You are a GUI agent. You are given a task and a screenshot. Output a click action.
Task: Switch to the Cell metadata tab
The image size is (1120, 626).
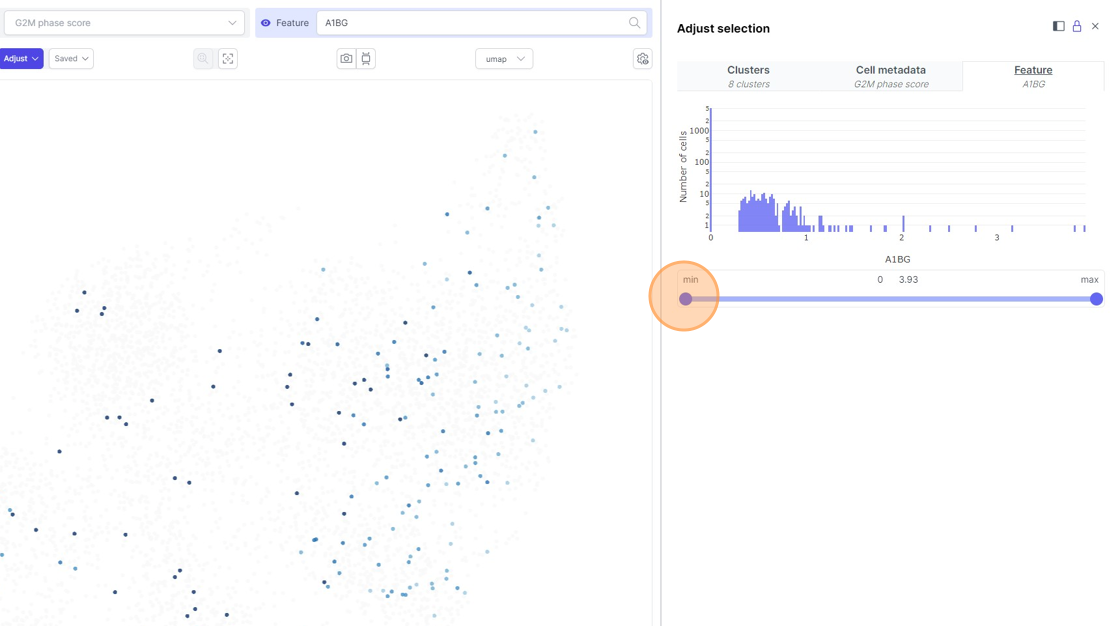891,76
